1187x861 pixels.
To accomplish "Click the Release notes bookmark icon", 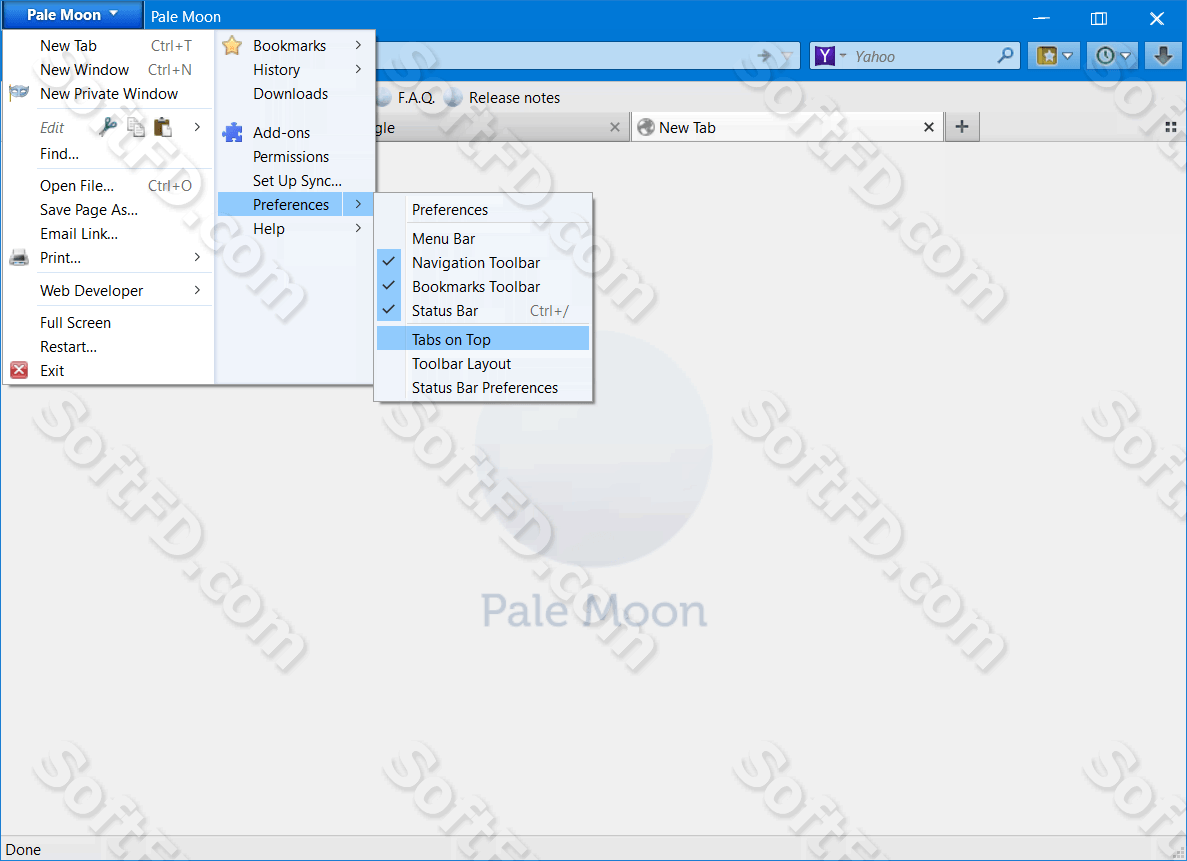I will (x=453, y=98).
